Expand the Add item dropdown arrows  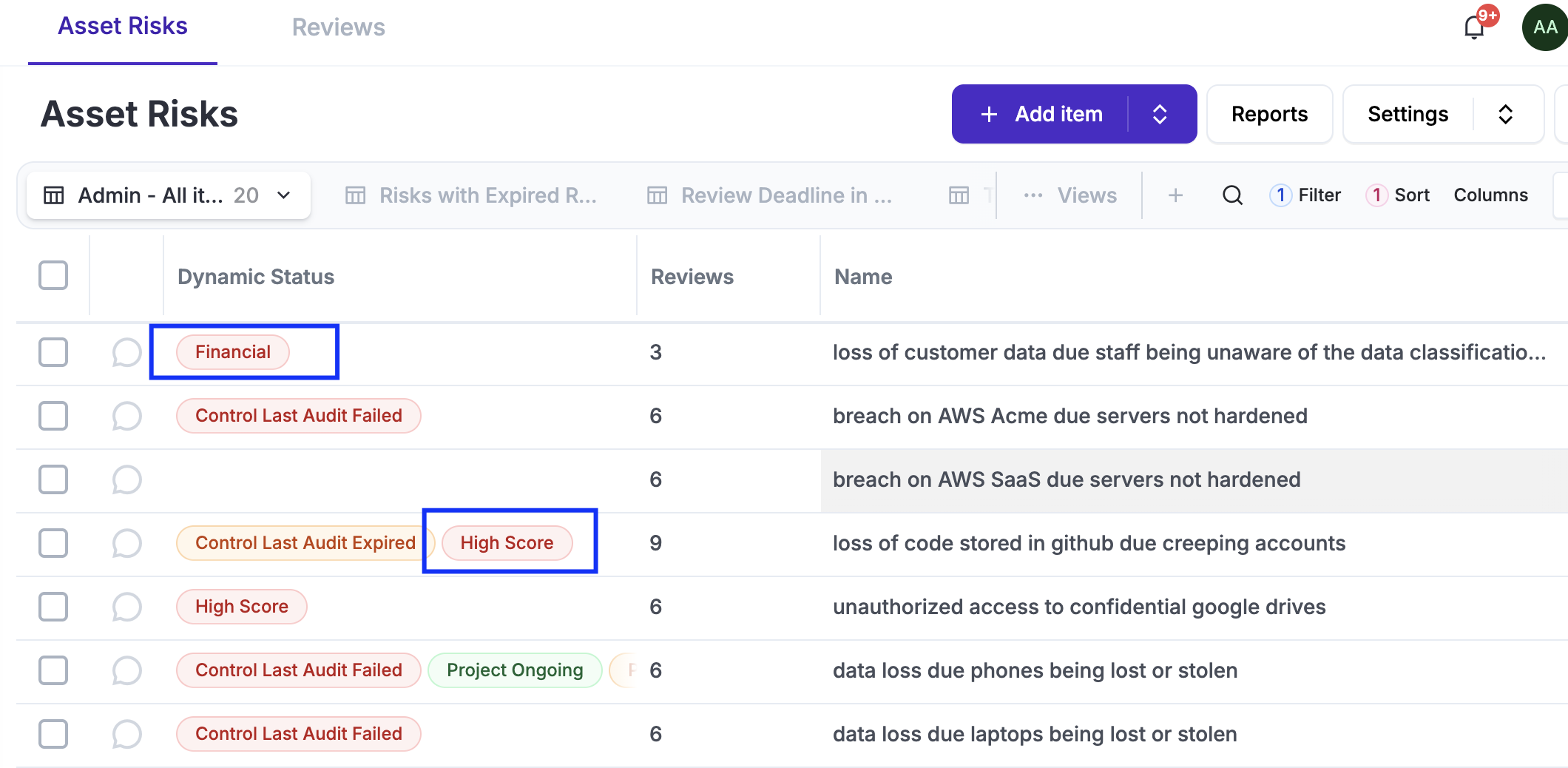[1160, 114]
